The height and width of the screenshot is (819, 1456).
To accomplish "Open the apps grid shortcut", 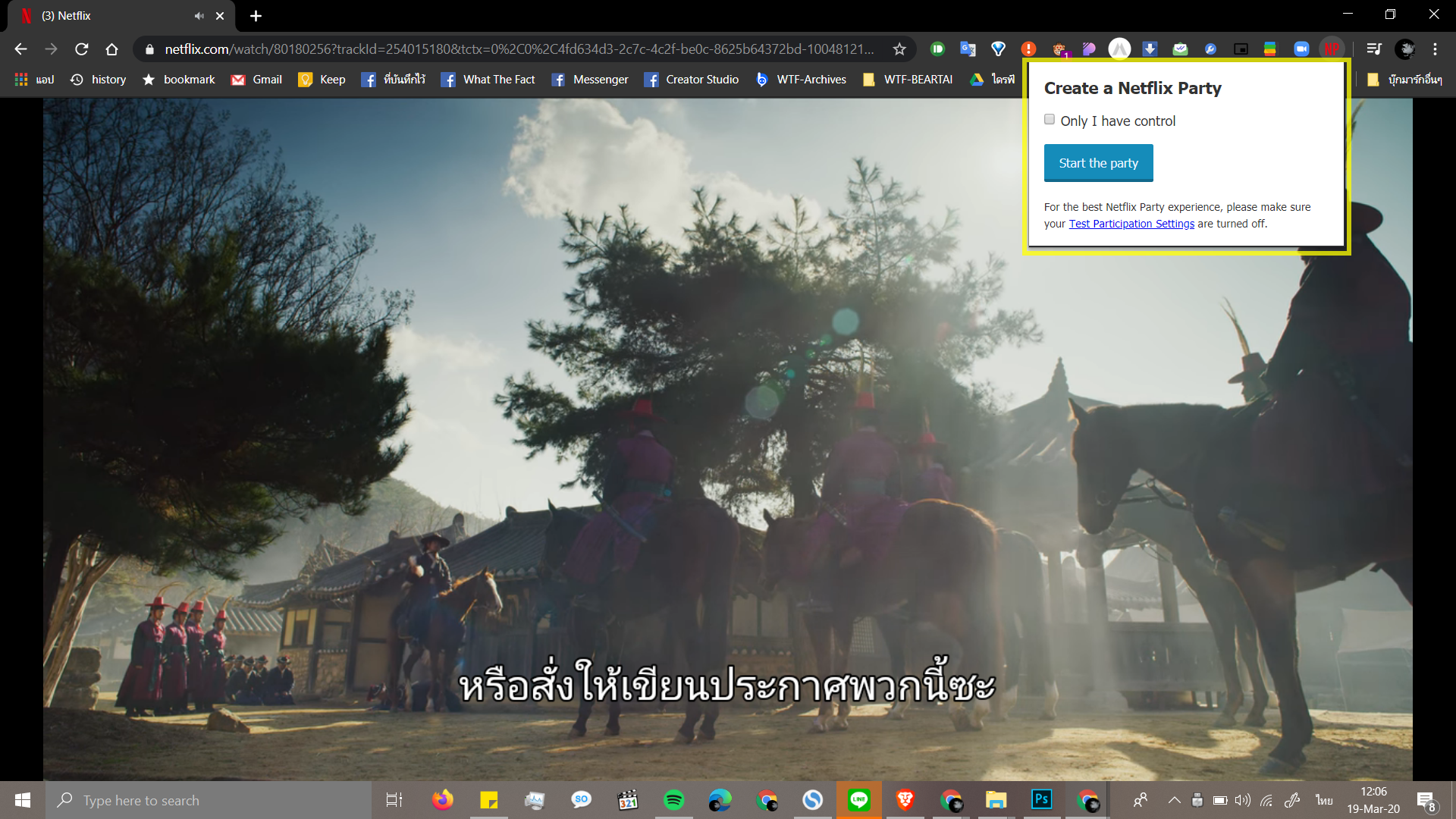I will 34,80.
